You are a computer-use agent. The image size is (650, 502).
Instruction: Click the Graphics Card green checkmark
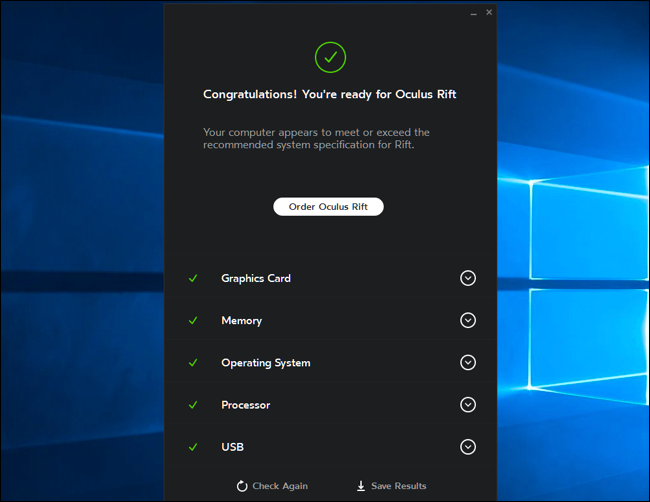pyautogui.click(x=193, y=278)
